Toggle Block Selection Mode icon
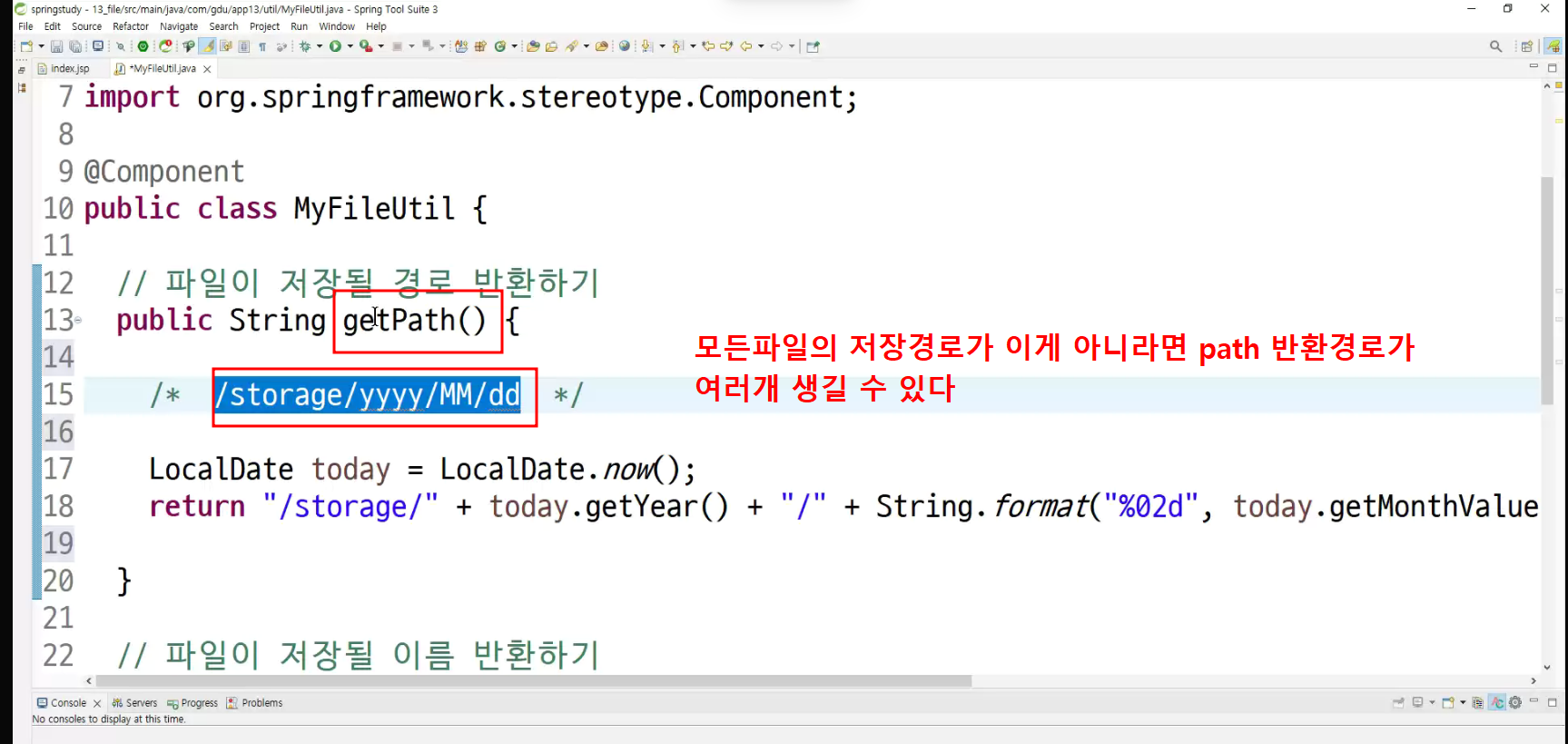Screen dimensions: 1568x744 [x=243, y=46]
